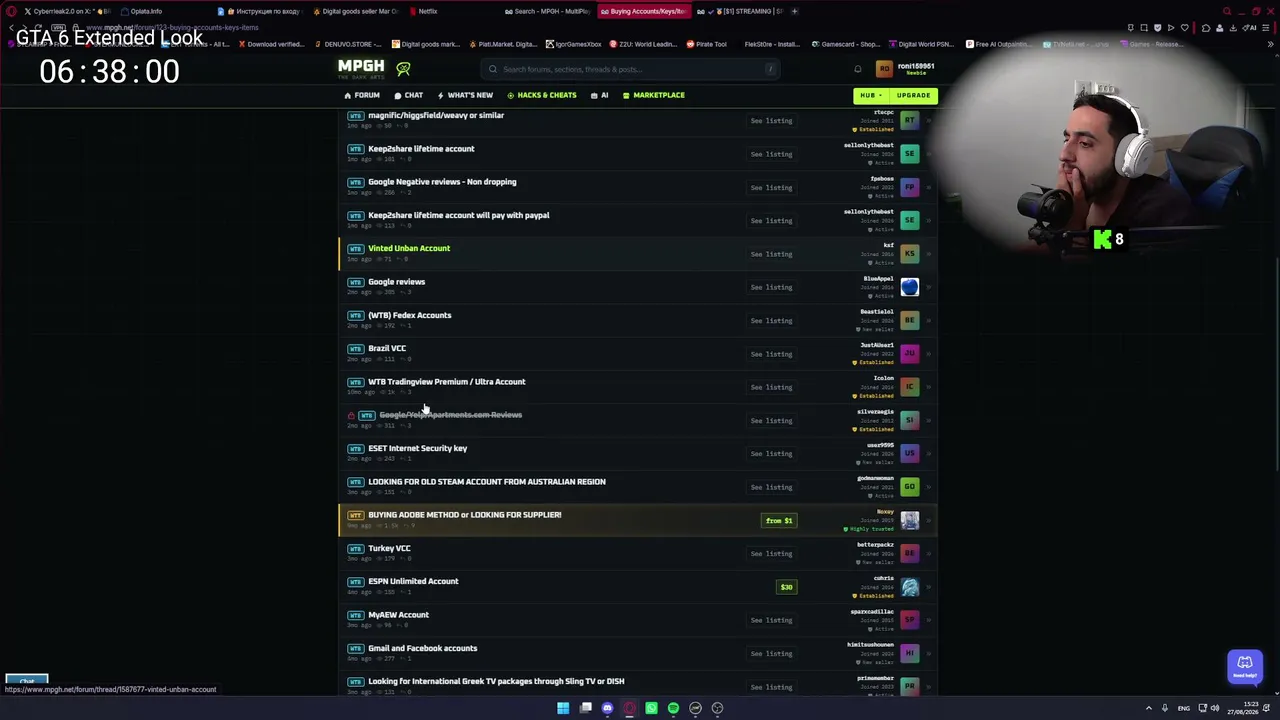Open Task View in the taskbar
Screen dimensions: 1280x720
585,708
